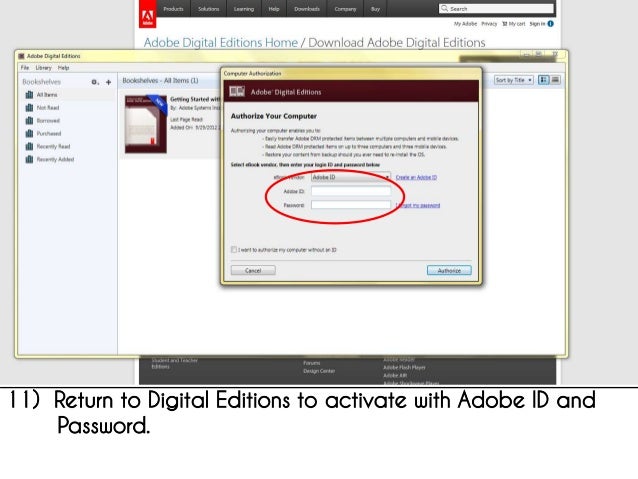The width and height of the screenshot is (638, 479).
Task: Open the Library menu
Action: (44, 68)
